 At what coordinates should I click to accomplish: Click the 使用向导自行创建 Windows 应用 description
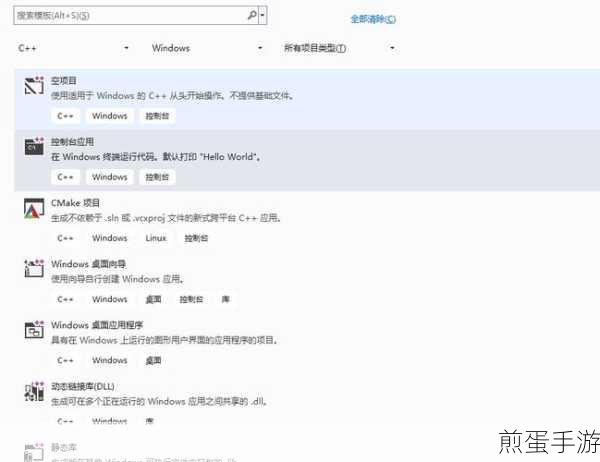point(117,279)
